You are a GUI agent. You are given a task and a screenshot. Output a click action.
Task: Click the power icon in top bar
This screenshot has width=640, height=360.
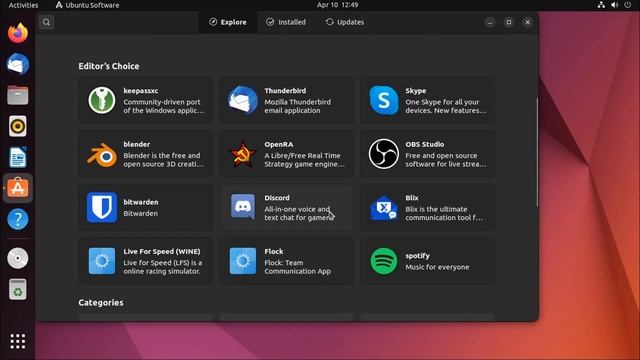[628, 5]
